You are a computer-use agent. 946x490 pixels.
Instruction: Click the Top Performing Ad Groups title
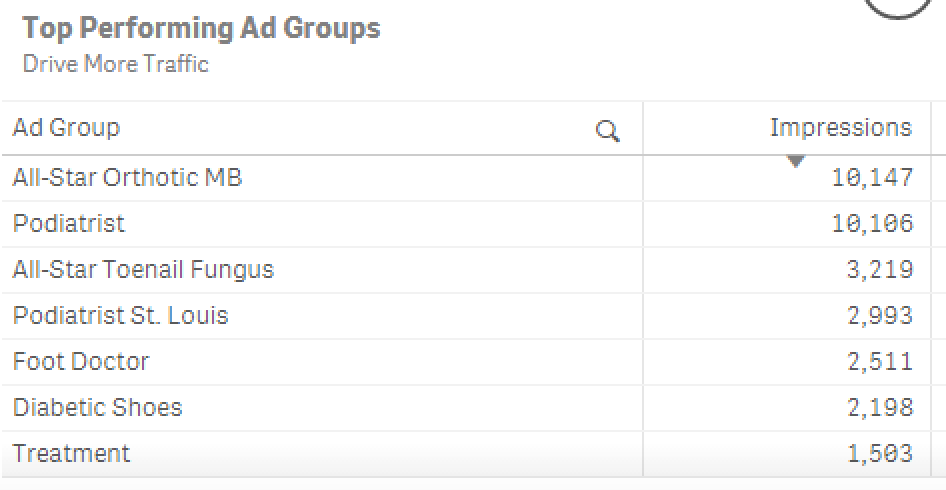(x=201, y=28)
